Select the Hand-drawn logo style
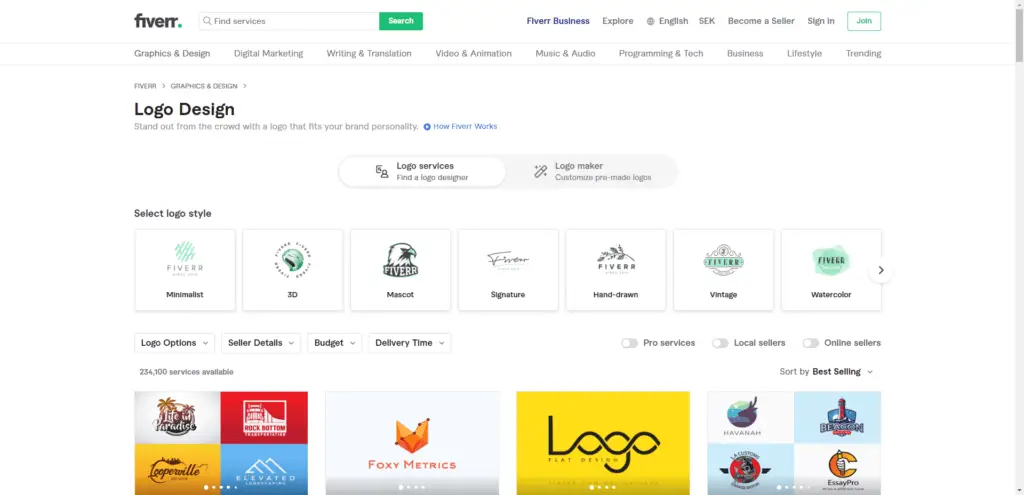 tap(616, 270)
